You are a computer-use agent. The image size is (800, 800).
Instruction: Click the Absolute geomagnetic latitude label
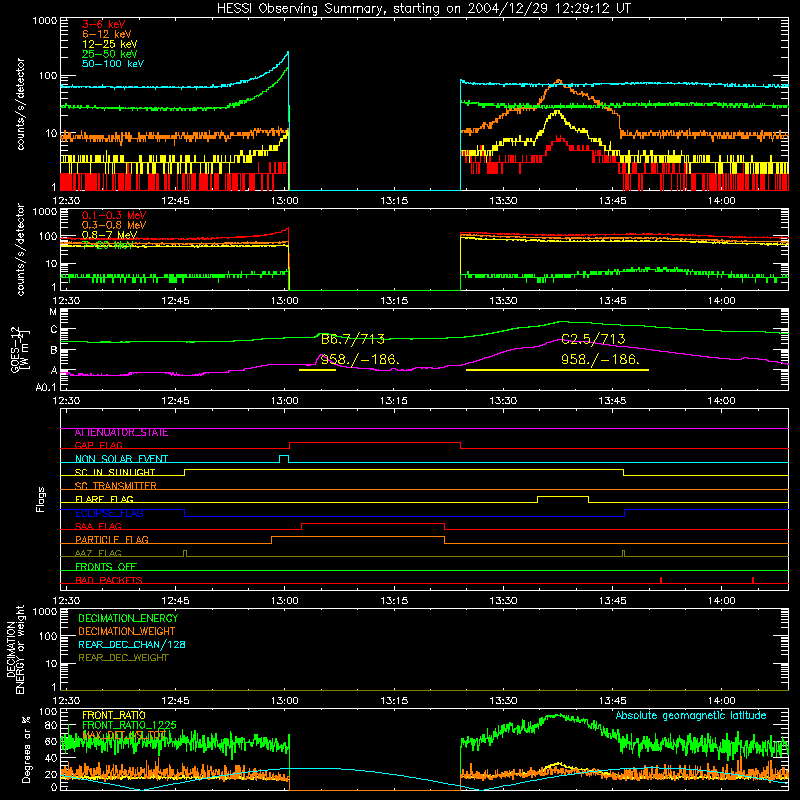(691, 715)
